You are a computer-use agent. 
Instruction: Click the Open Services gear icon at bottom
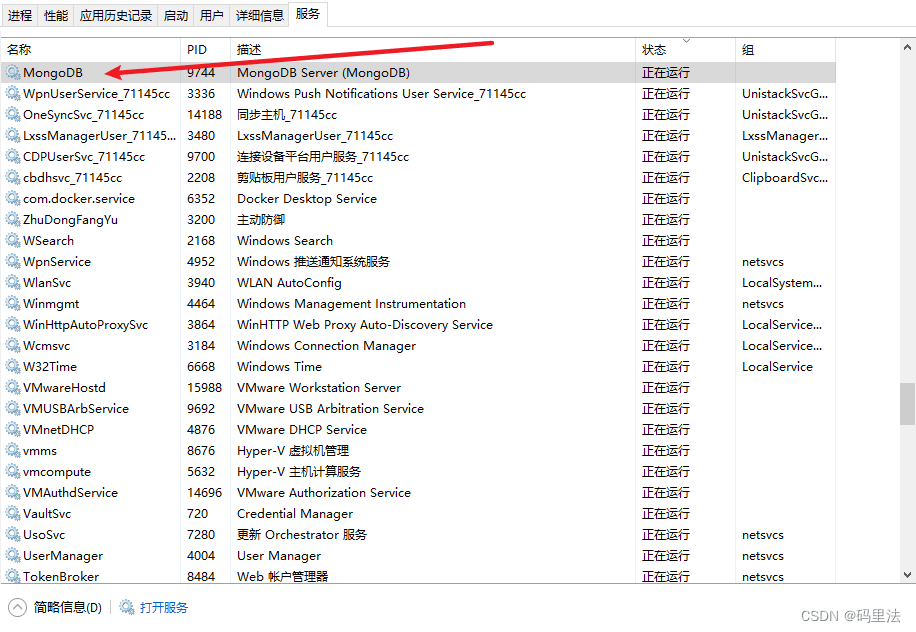point(127,607)
